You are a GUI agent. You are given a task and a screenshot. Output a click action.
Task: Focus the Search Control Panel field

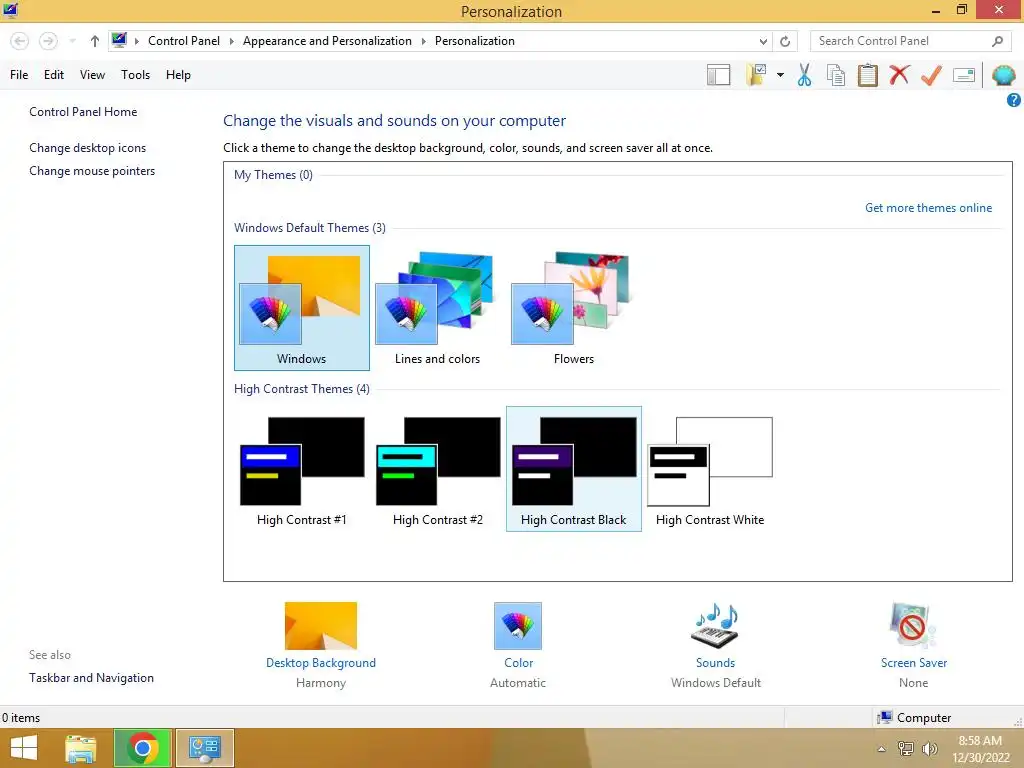(x=910, y=41)
